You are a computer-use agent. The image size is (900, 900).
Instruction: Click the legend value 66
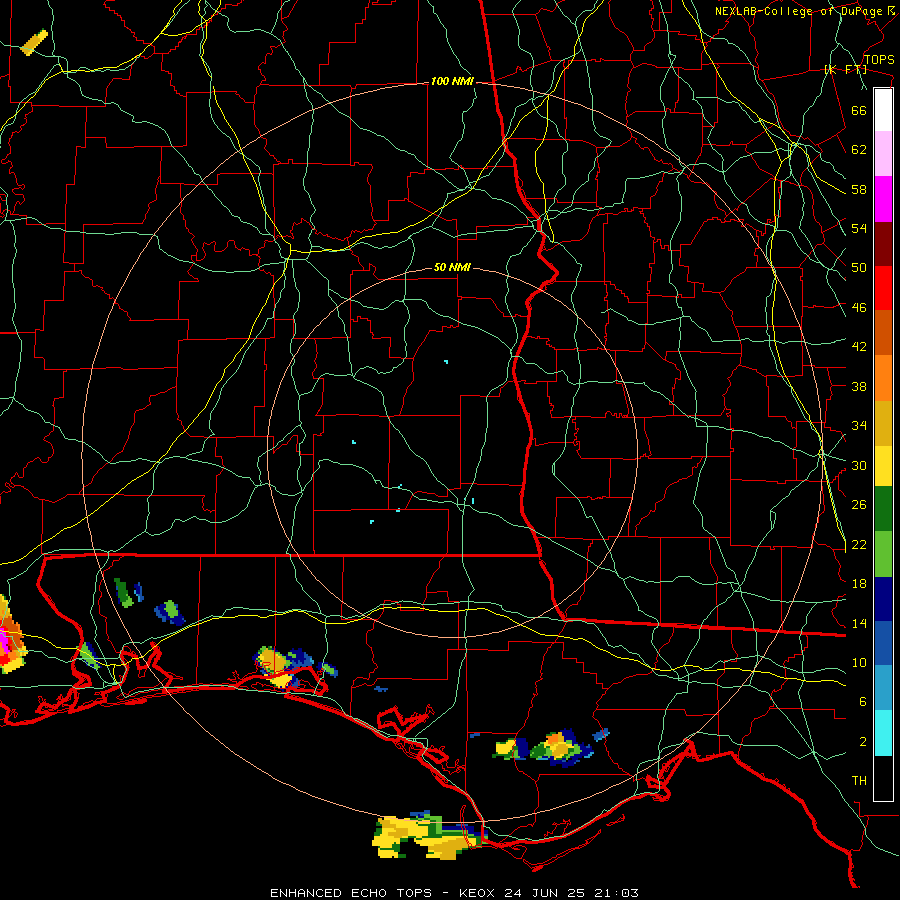pyautogui.click(x=859, y=110)
